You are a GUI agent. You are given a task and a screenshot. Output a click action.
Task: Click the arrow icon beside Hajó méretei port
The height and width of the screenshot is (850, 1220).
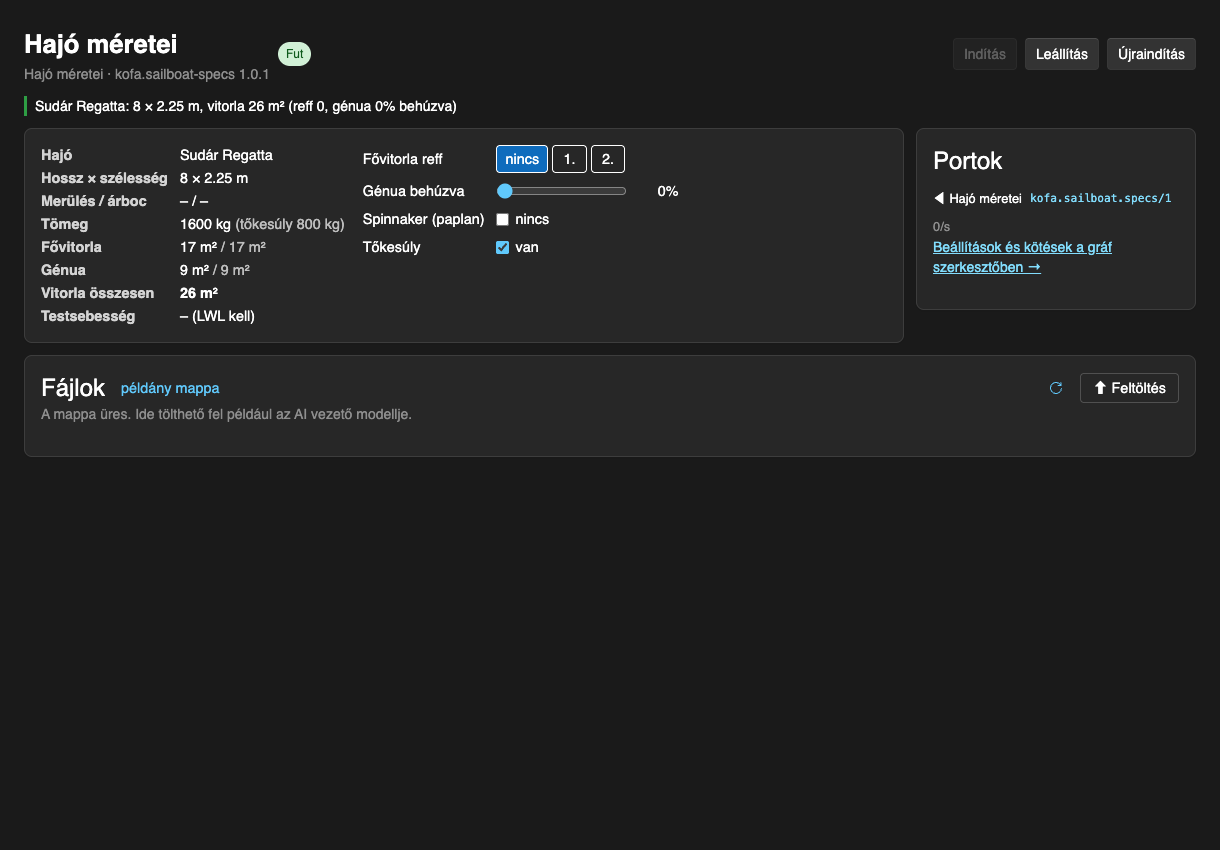tap(939, 198)
